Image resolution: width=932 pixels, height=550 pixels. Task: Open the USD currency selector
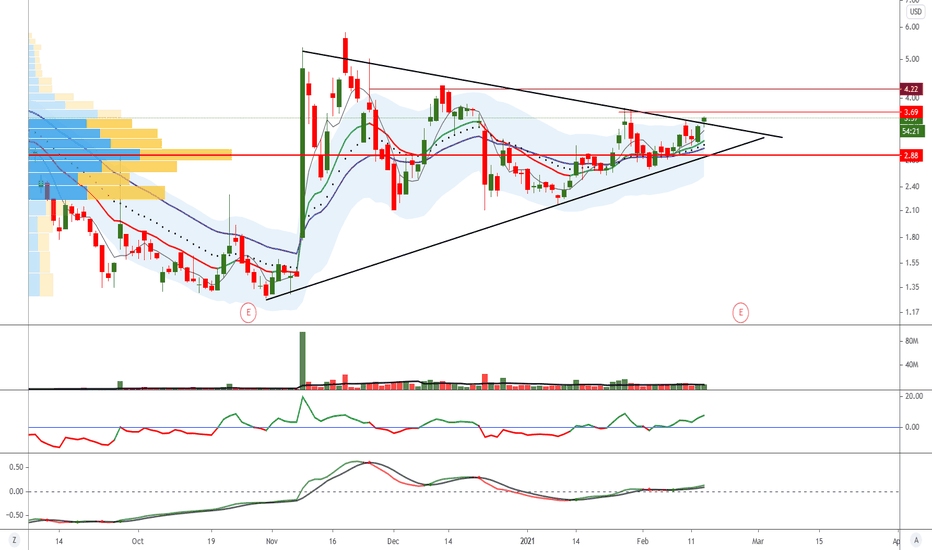[x=915, y=12]
